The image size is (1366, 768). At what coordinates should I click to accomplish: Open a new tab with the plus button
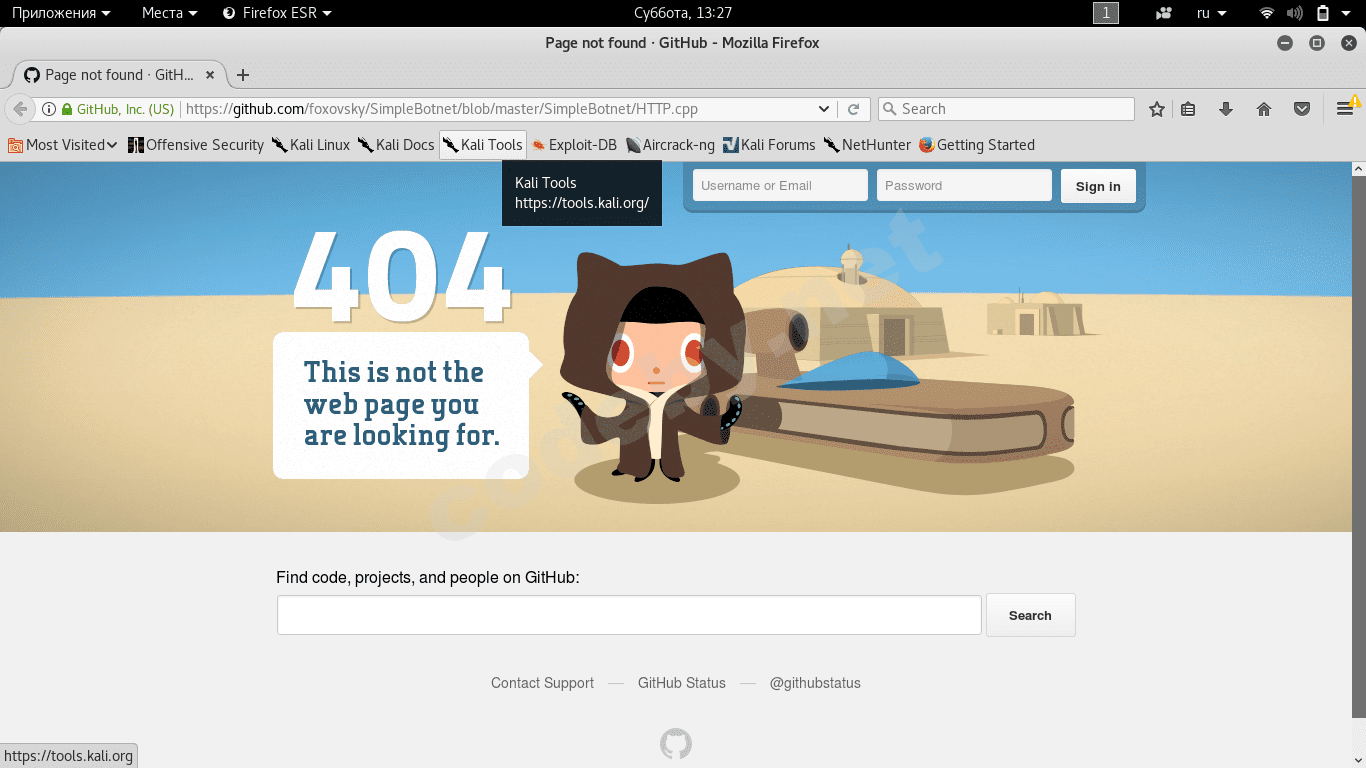(243, 75)
